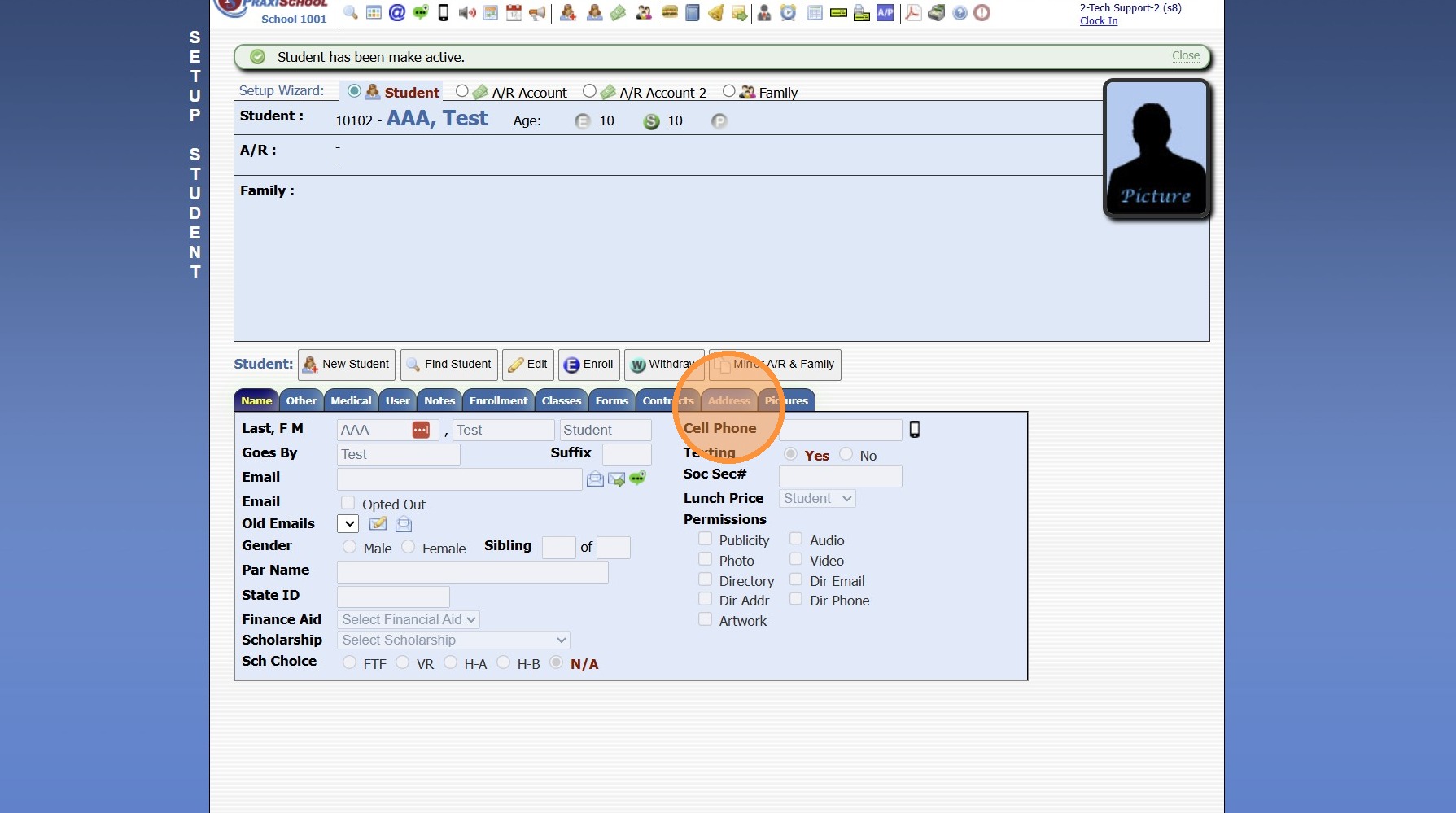
Task: Click the A/P icon in top toolbar
Action: [x=885, y=12]
